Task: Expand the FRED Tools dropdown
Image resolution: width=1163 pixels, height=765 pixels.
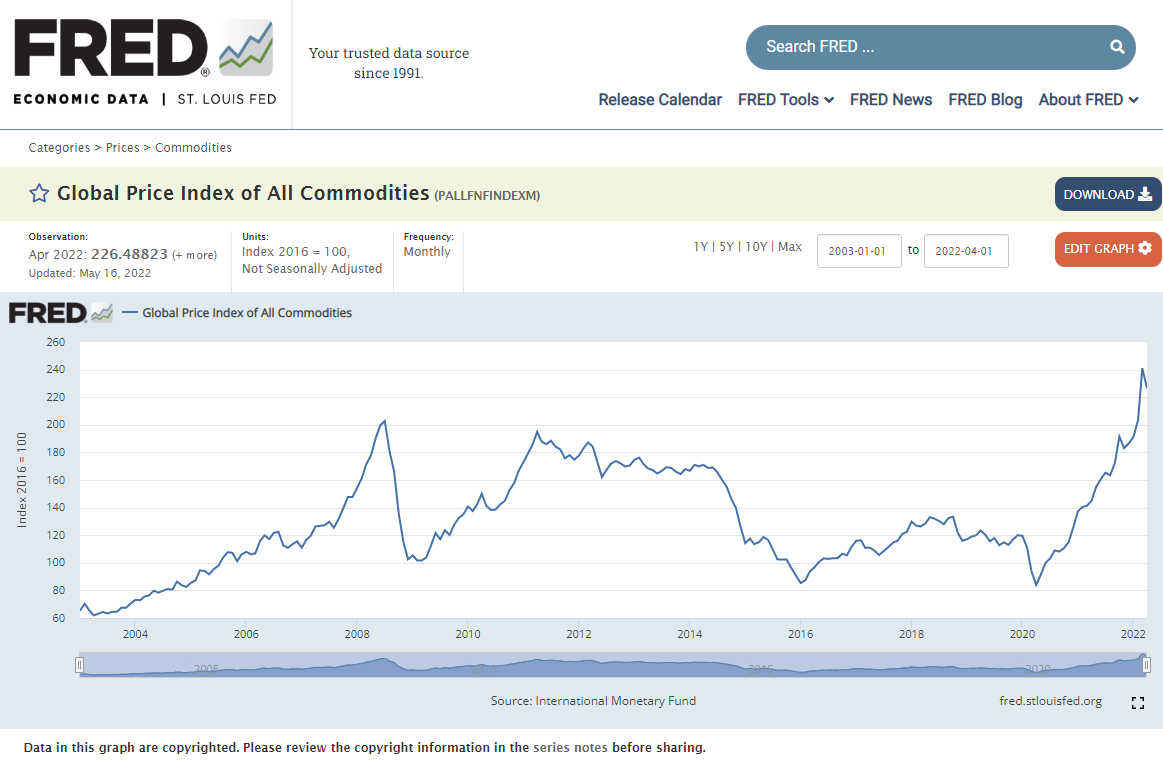Action: pos(785,99)
